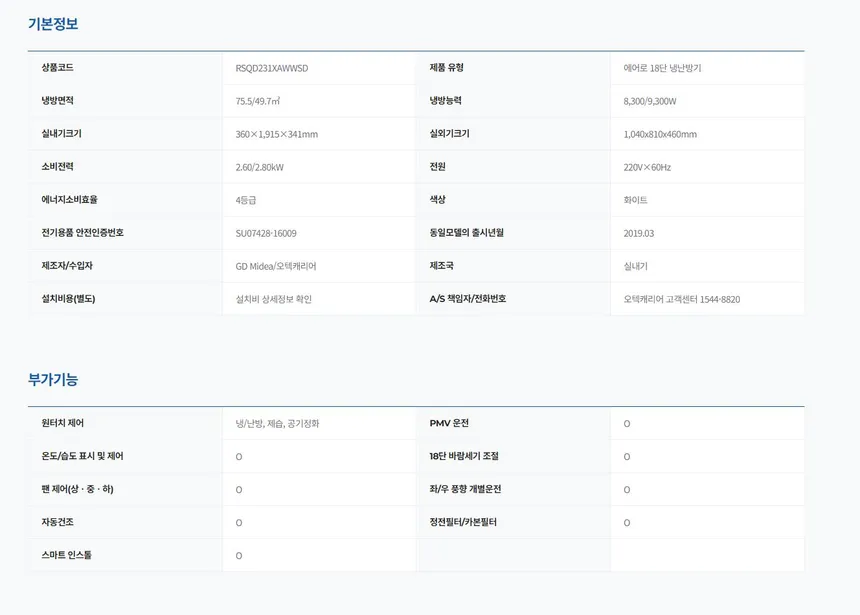Click the 설치비용(별도) label

tap(69, 298)
